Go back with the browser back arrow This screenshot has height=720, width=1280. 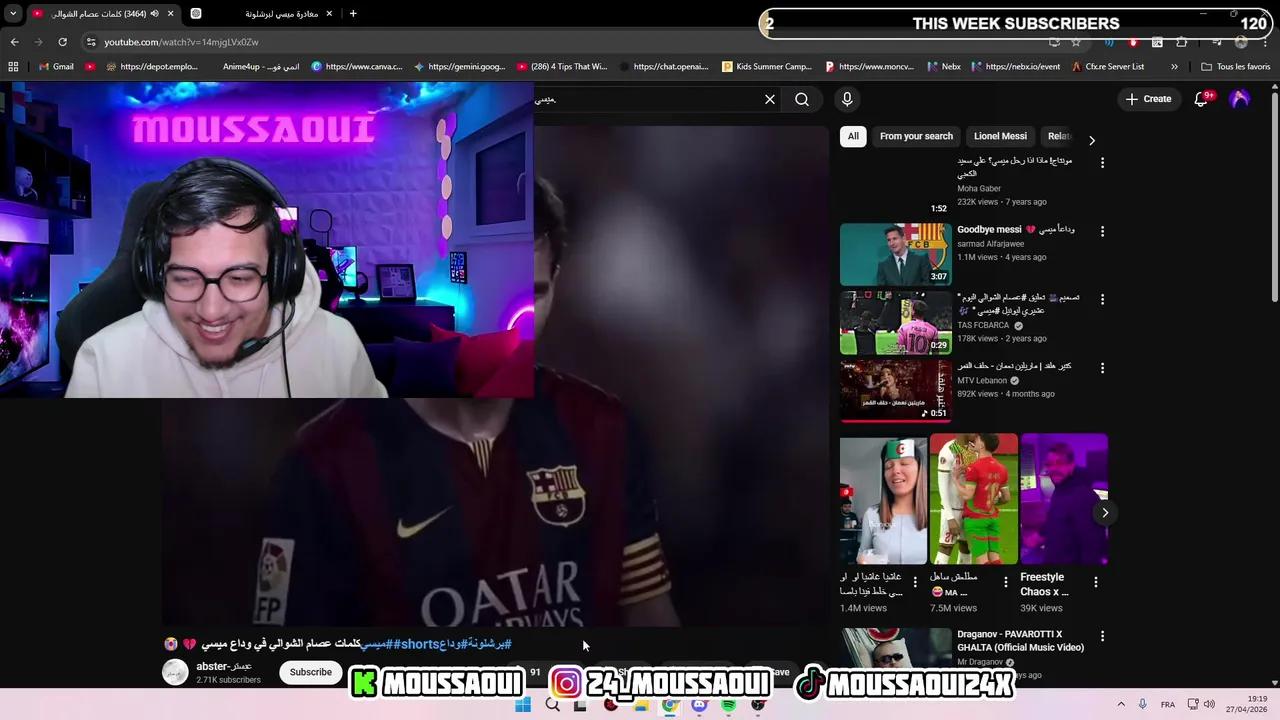tap(14, 42)
